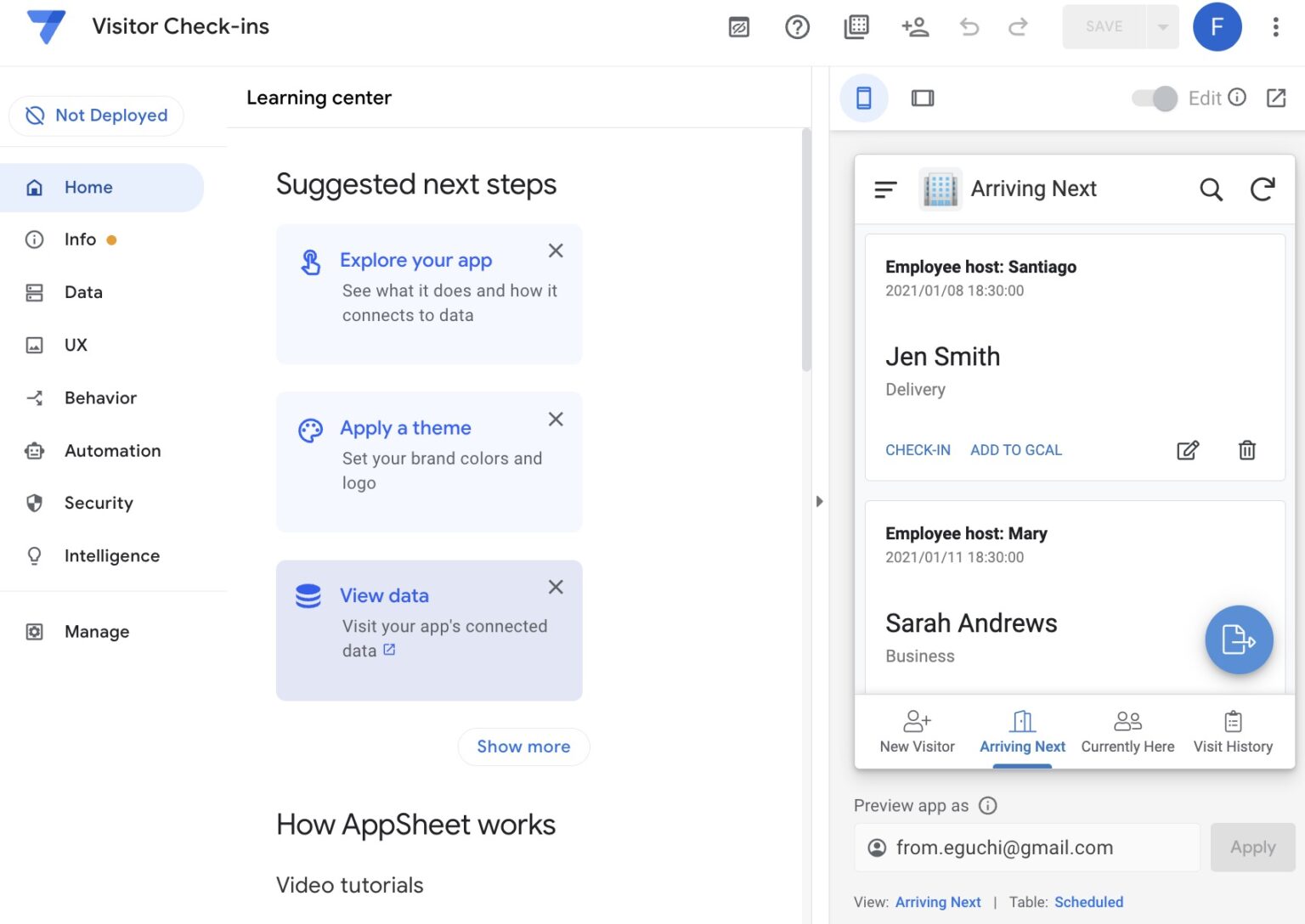Toggle the Edit switch in preview
The image size is (1305, 924).
[1155, 99]
